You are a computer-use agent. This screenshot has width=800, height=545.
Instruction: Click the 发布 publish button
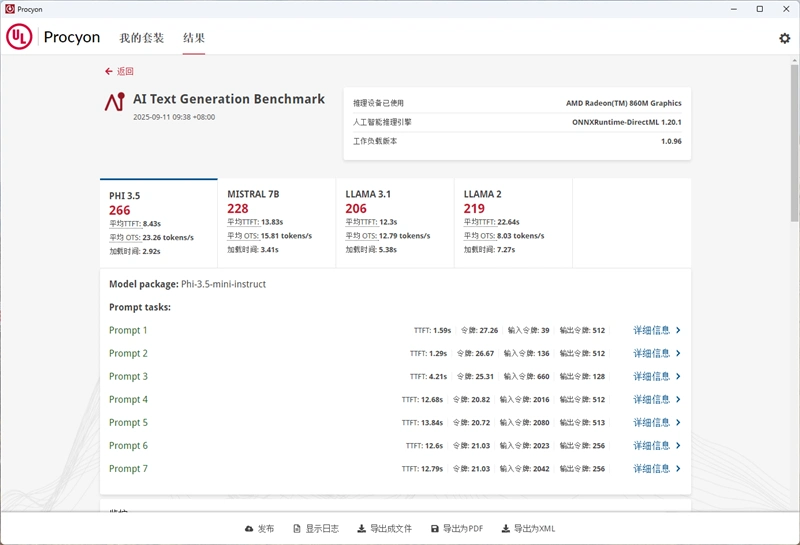pyautogui.click(x=260, y=529)
